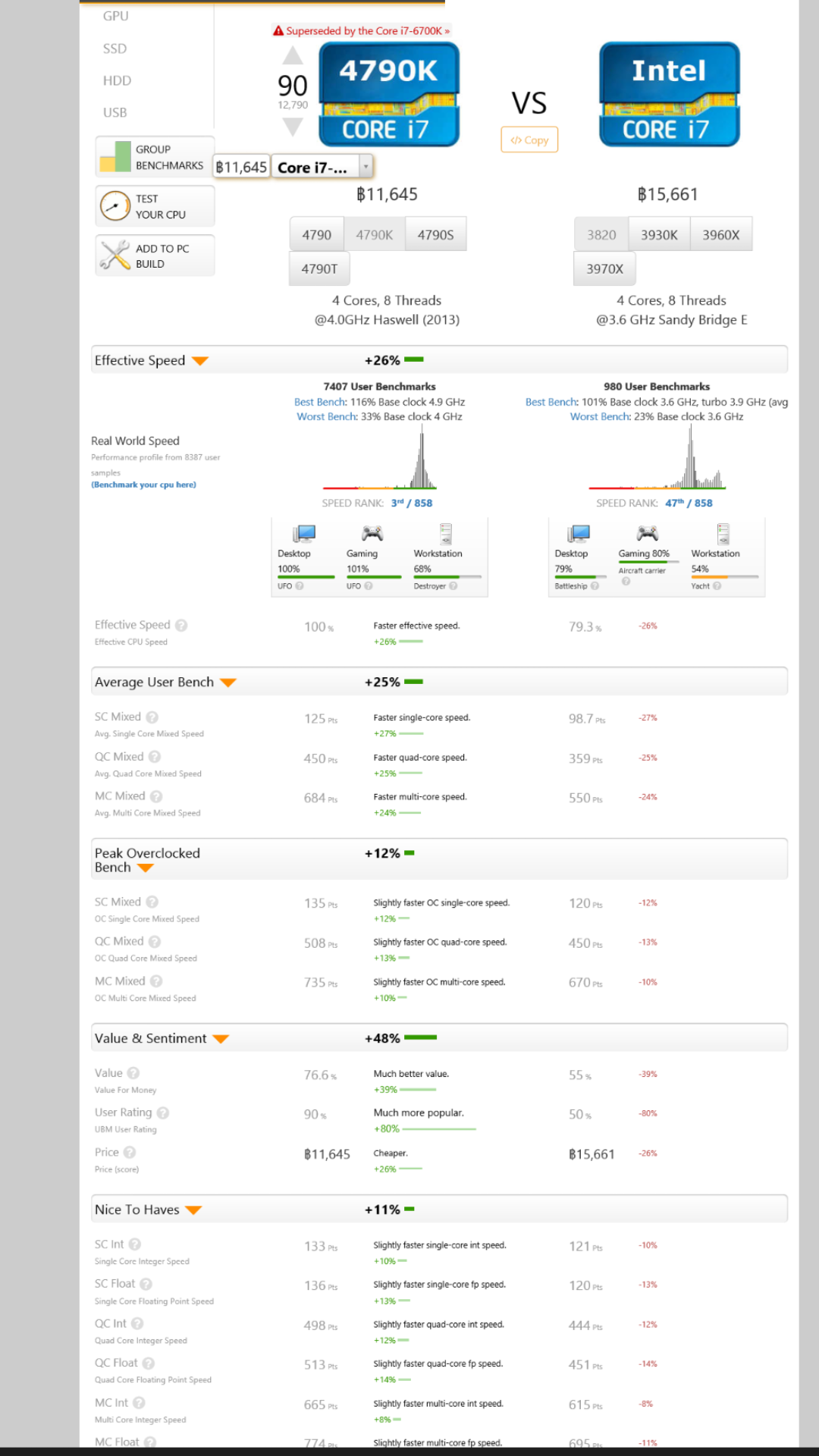Image resolution: width=819 pixels, height=1456 pixels.
Task: Open the HDD category in sidebar
Action: [x=117, y=80]
